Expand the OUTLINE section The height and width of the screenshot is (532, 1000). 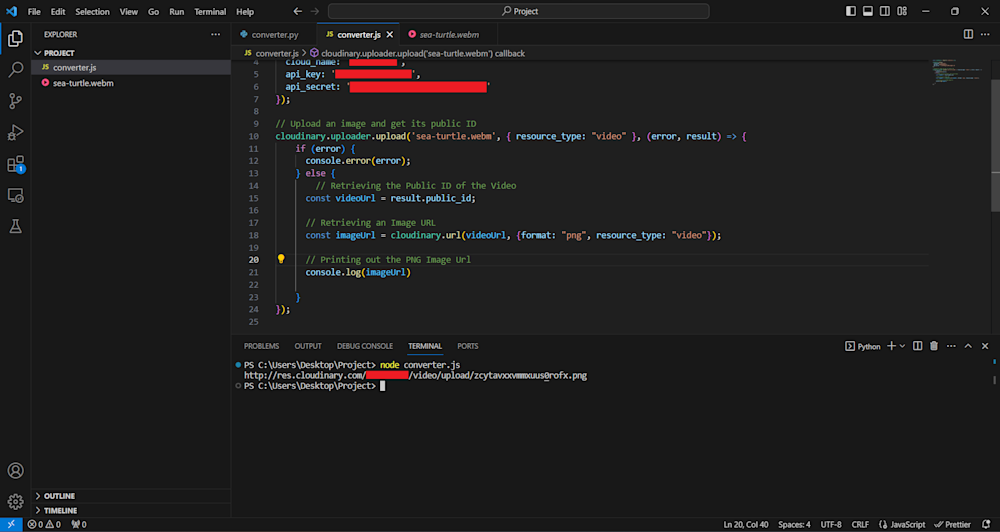coord(59,496)
